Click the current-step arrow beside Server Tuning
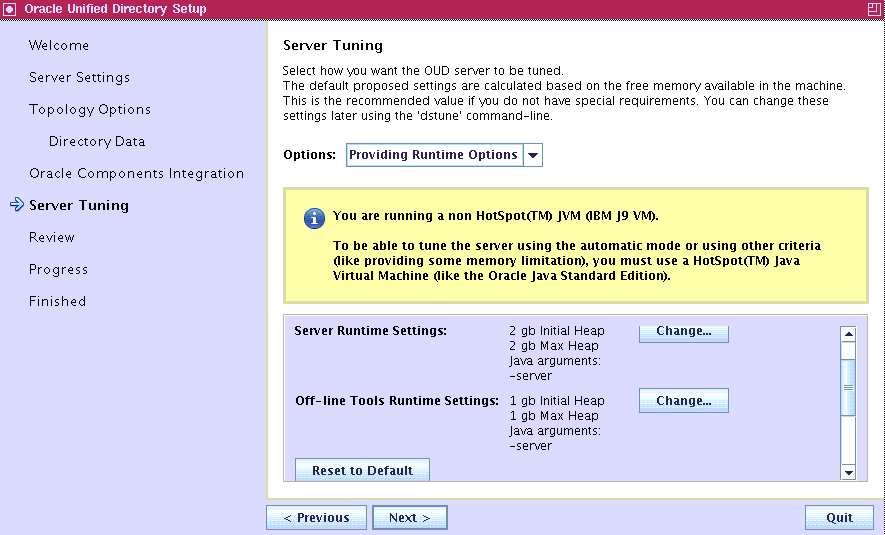The width and height of the screenshot is (885, 535). coord(17,204)
